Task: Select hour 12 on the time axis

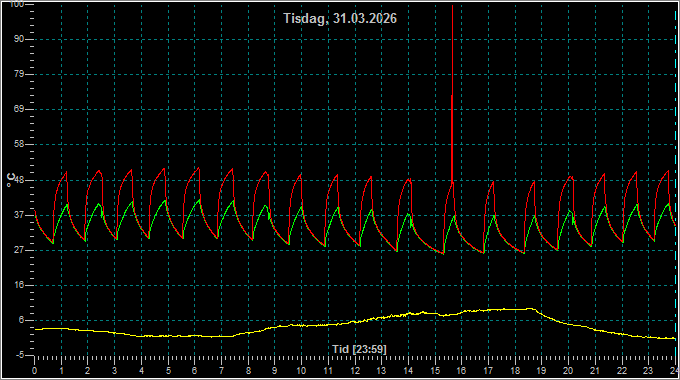Action: click(355, 371)
